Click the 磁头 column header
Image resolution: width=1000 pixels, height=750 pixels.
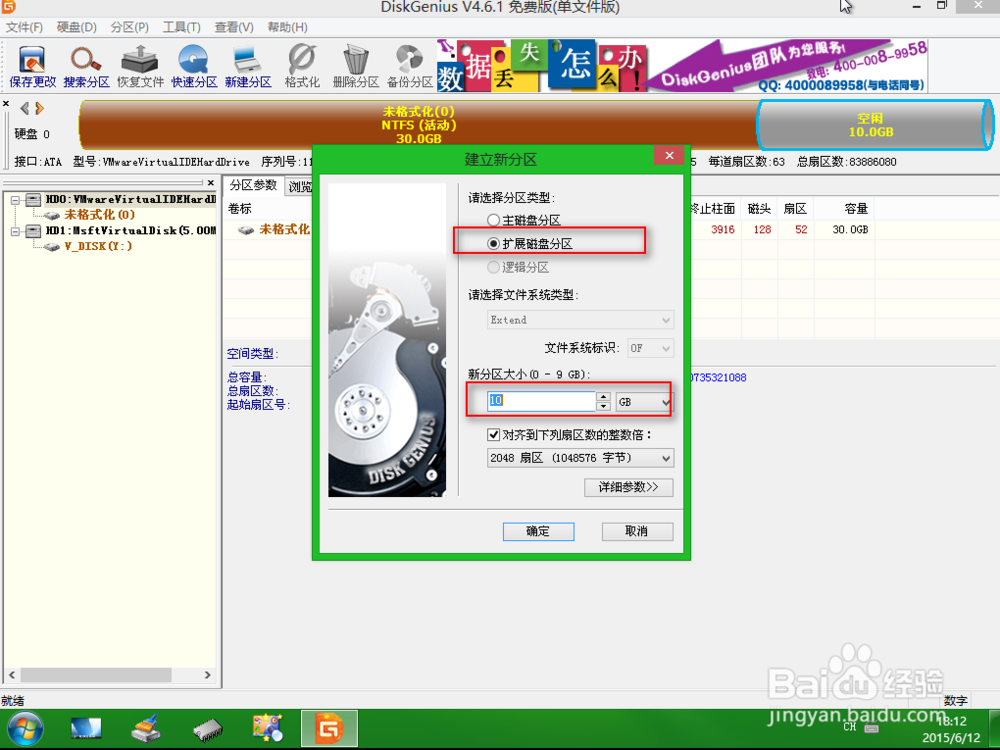(760, 209)
